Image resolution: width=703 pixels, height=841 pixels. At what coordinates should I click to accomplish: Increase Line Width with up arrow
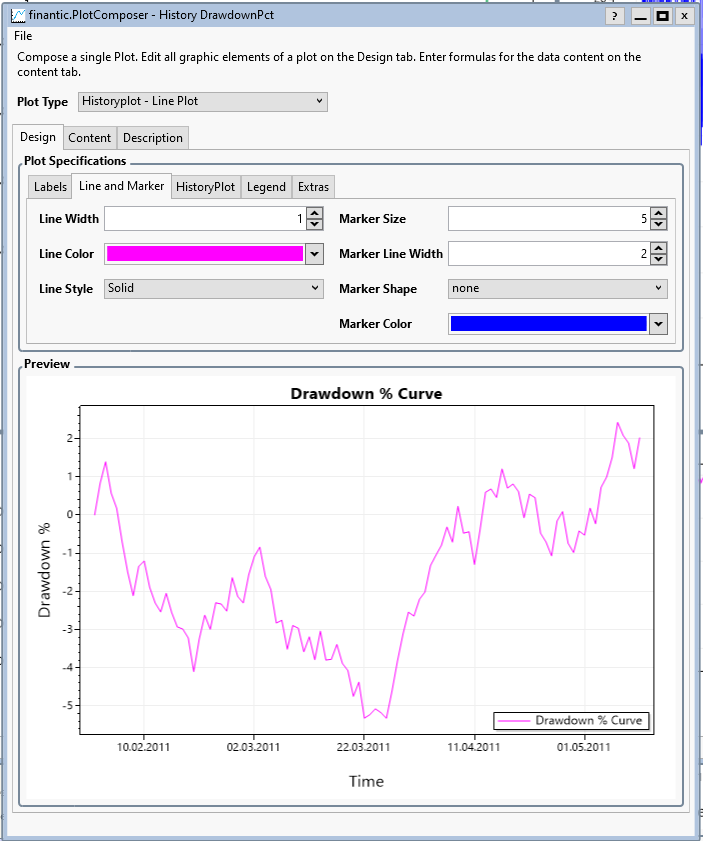(x=314, y=213)
